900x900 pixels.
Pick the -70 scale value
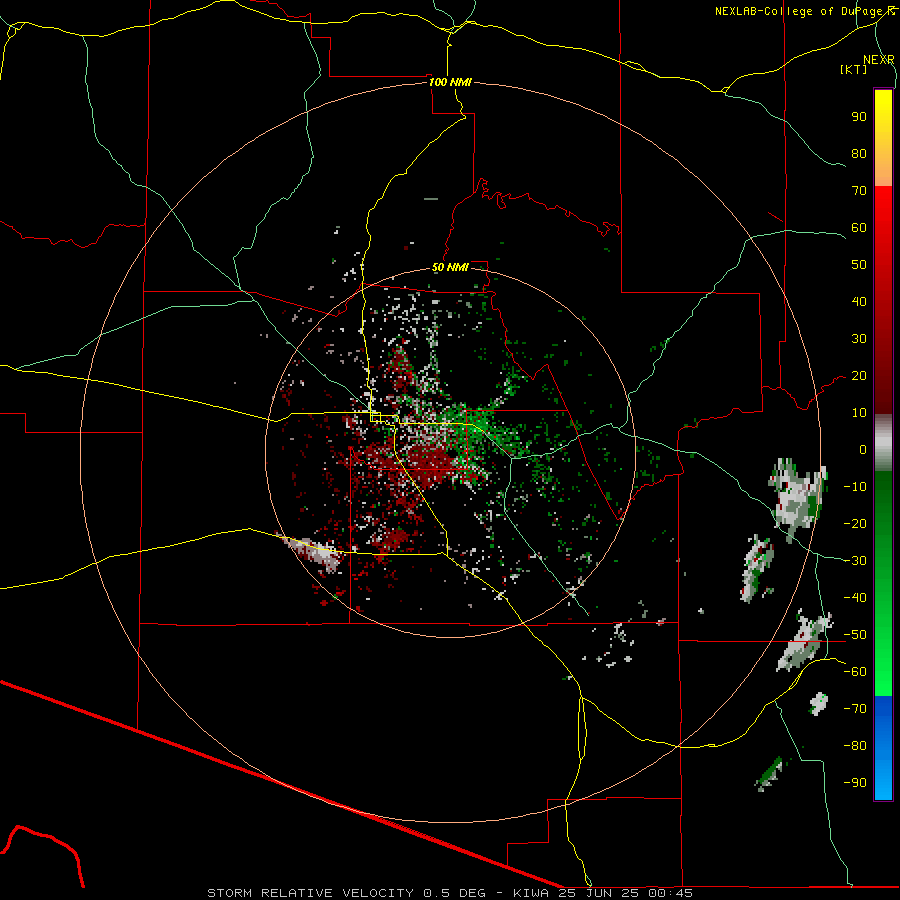[x=855, y=709]
